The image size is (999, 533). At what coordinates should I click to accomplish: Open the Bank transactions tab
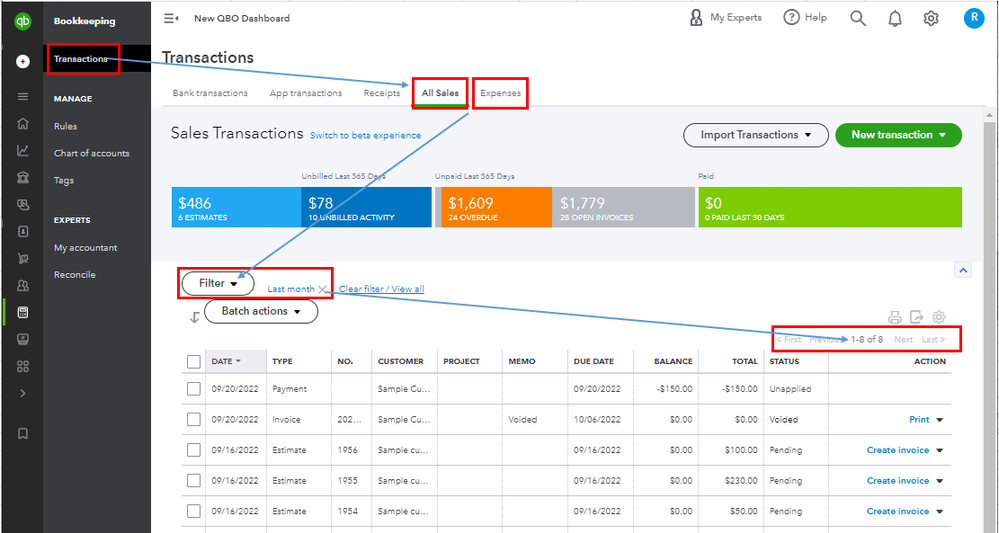210,93
